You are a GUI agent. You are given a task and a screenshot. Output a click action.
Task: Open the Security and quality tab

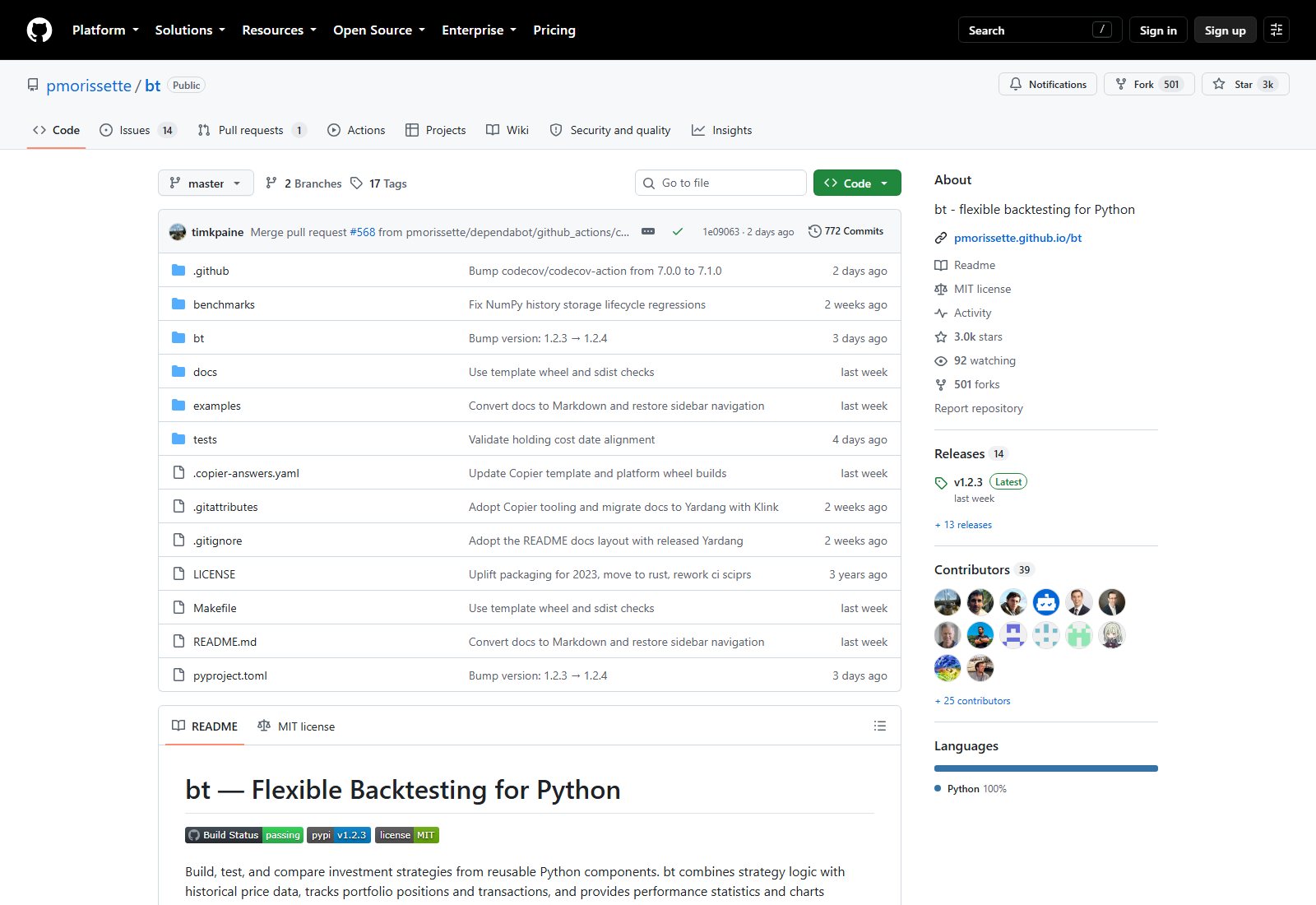point(610,130)
